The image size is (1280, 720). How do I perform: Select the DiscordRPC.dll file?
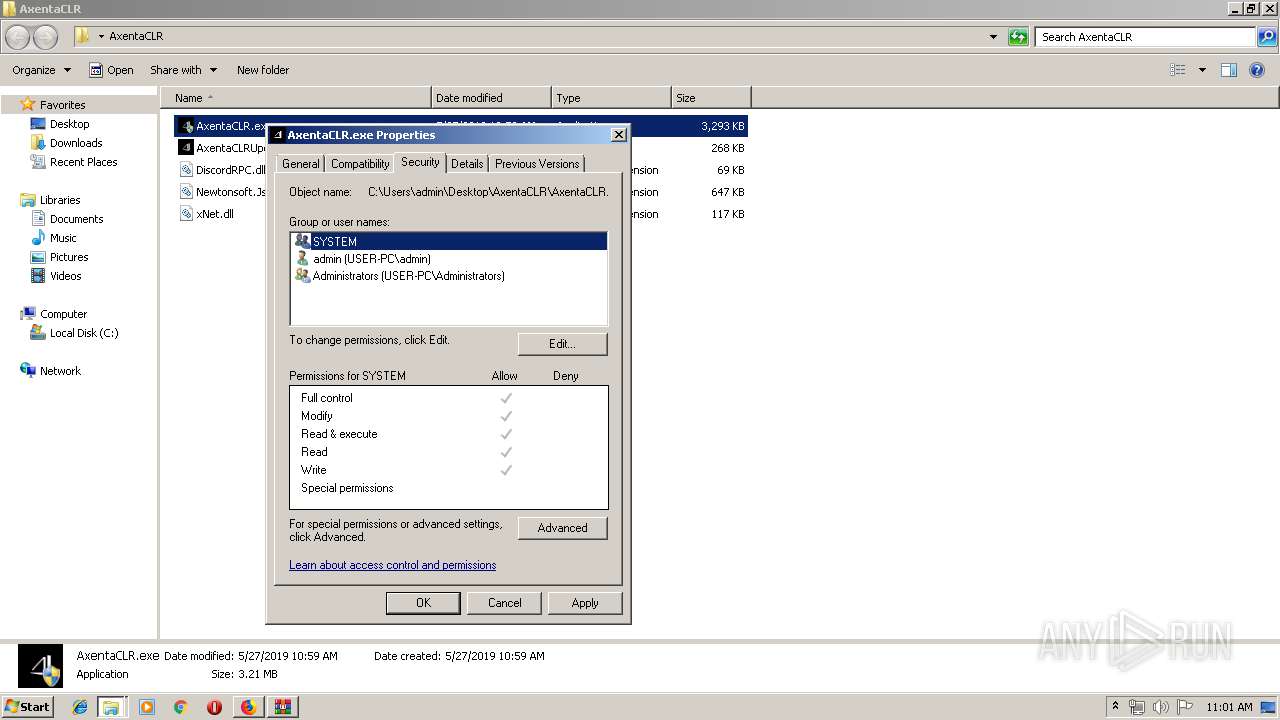point(222,170)
